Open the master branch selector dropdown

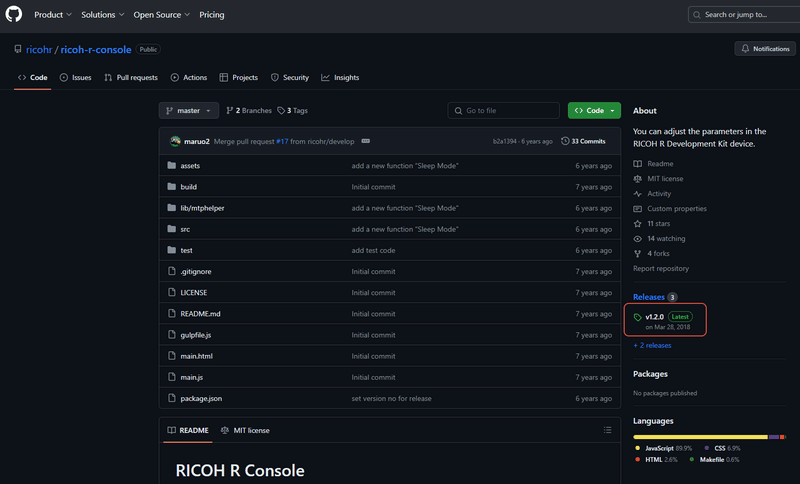click(189, 111)
